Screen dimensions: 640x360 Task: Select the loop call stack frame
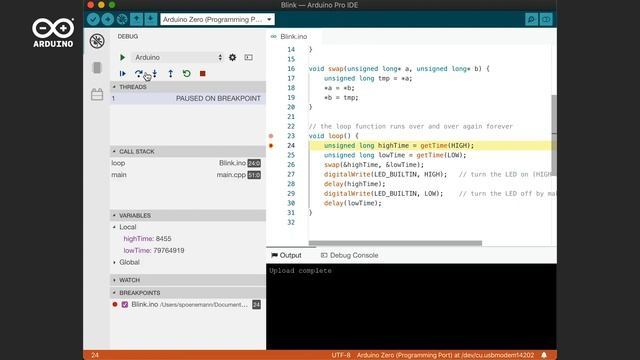pos(188,163)
